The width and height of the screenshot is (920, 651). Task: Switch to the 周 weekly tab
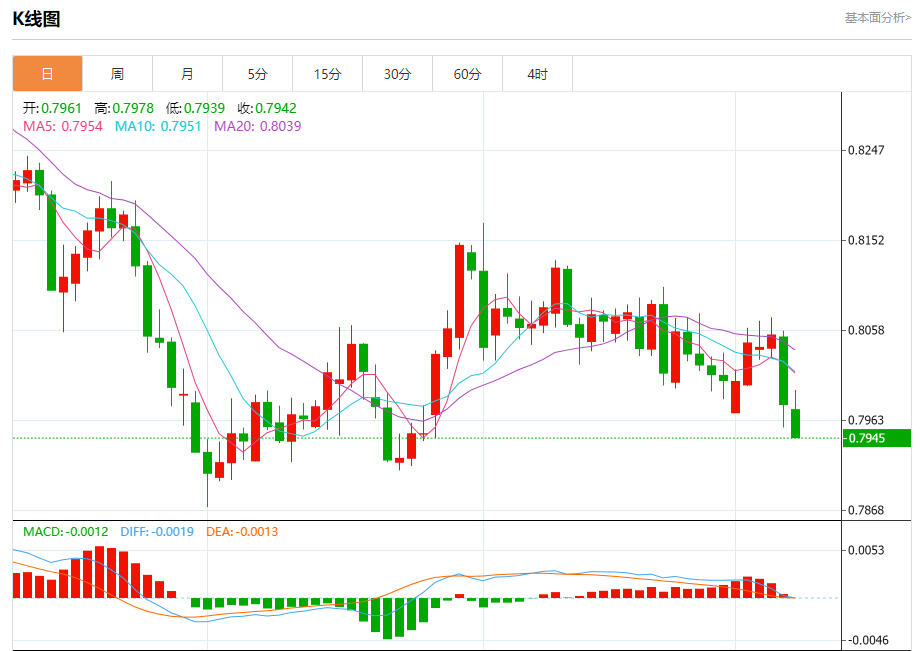117,74
